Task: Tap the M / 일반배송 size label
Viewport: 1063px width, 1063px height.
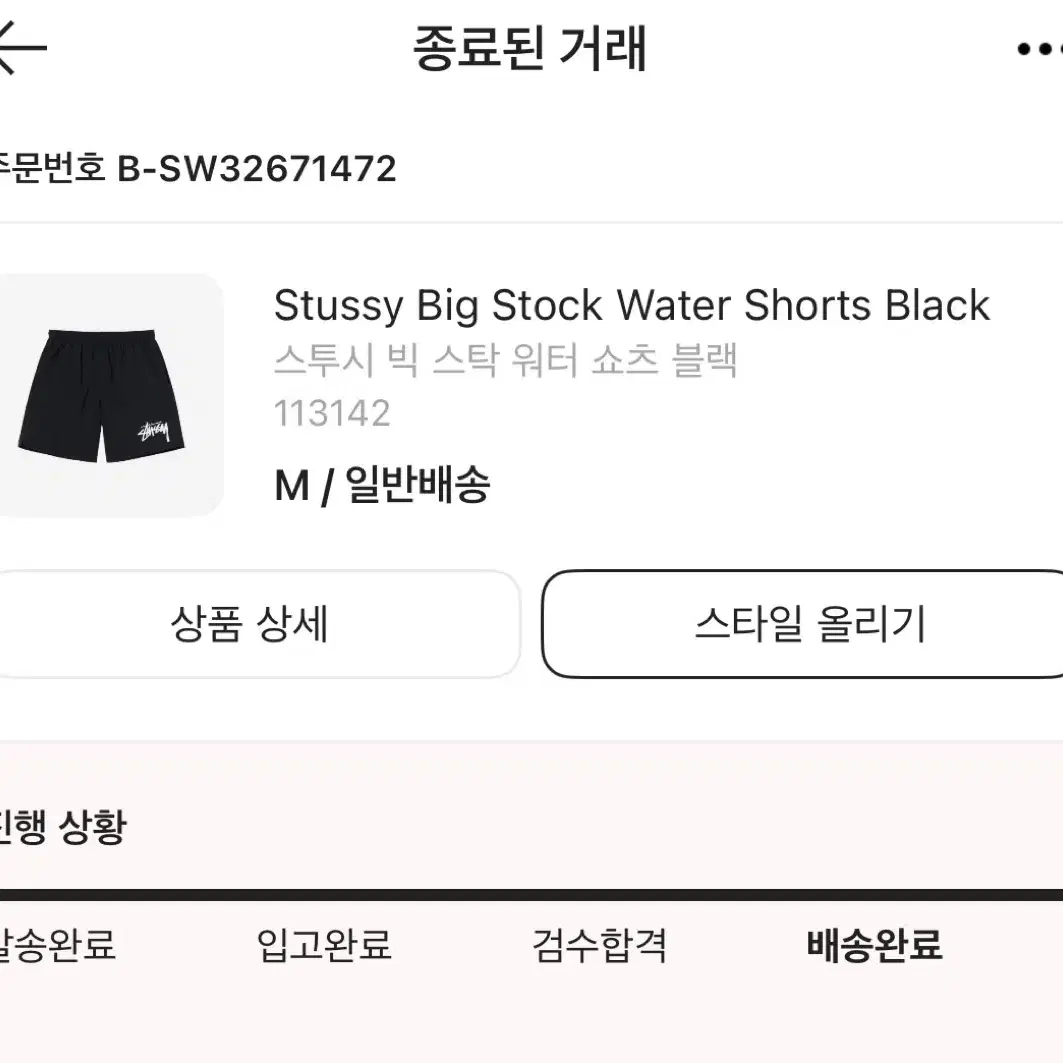Action: point(382,485)
